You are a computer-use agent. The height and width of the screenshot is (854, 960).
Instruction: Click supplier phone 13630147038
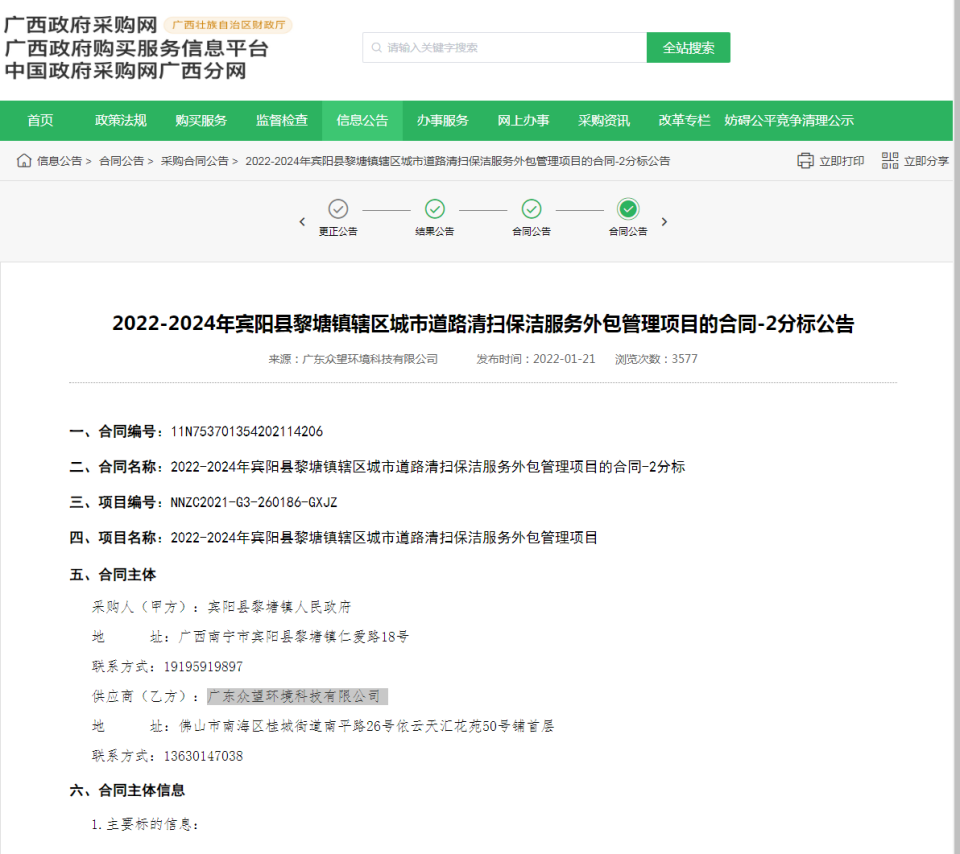click(x=203, y=756)
